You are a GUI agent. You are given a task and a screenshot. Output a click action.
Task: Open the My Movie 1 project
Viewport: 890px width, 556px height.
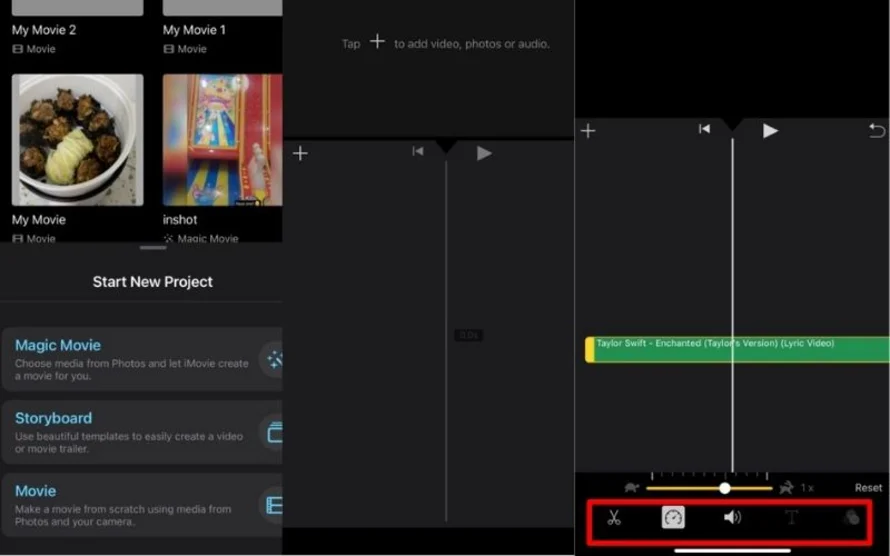194,30
